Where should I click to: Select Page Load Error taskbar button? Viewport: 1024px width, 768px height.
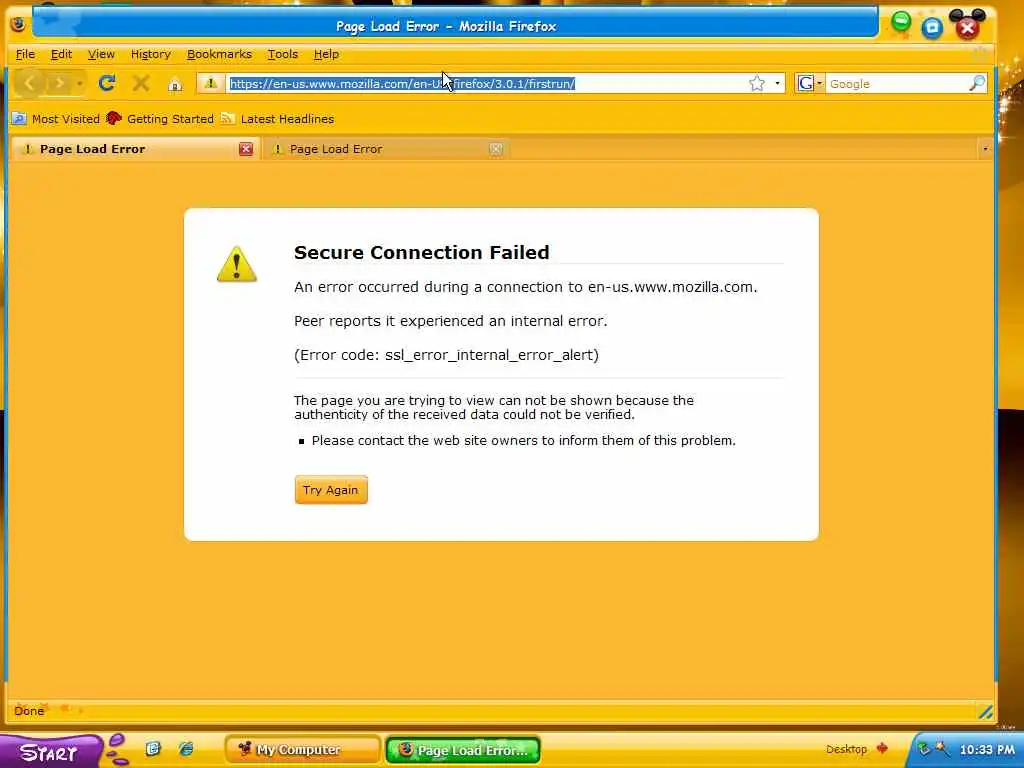point(462,750)
